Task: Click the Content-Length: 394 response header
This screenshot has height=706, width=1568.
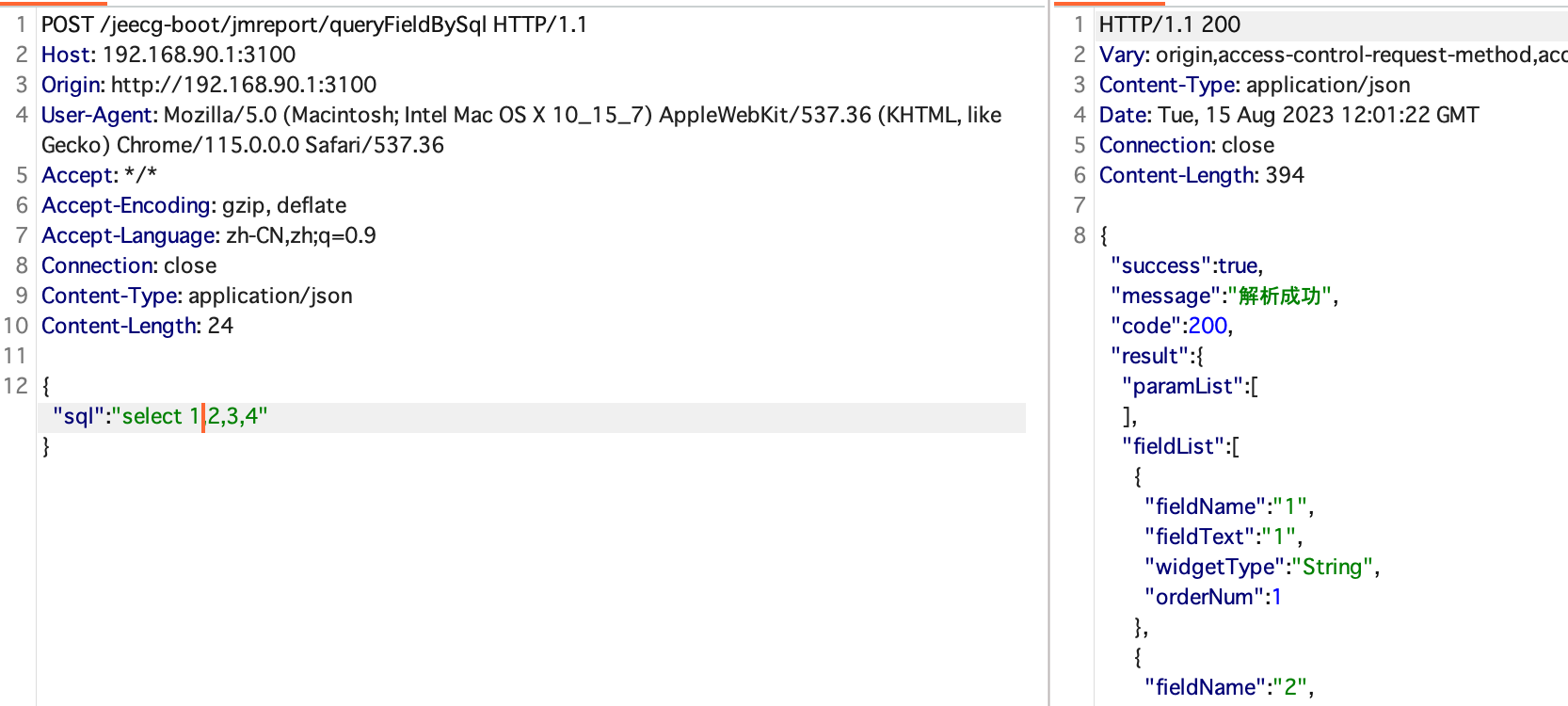Action: coord(1202,175)
